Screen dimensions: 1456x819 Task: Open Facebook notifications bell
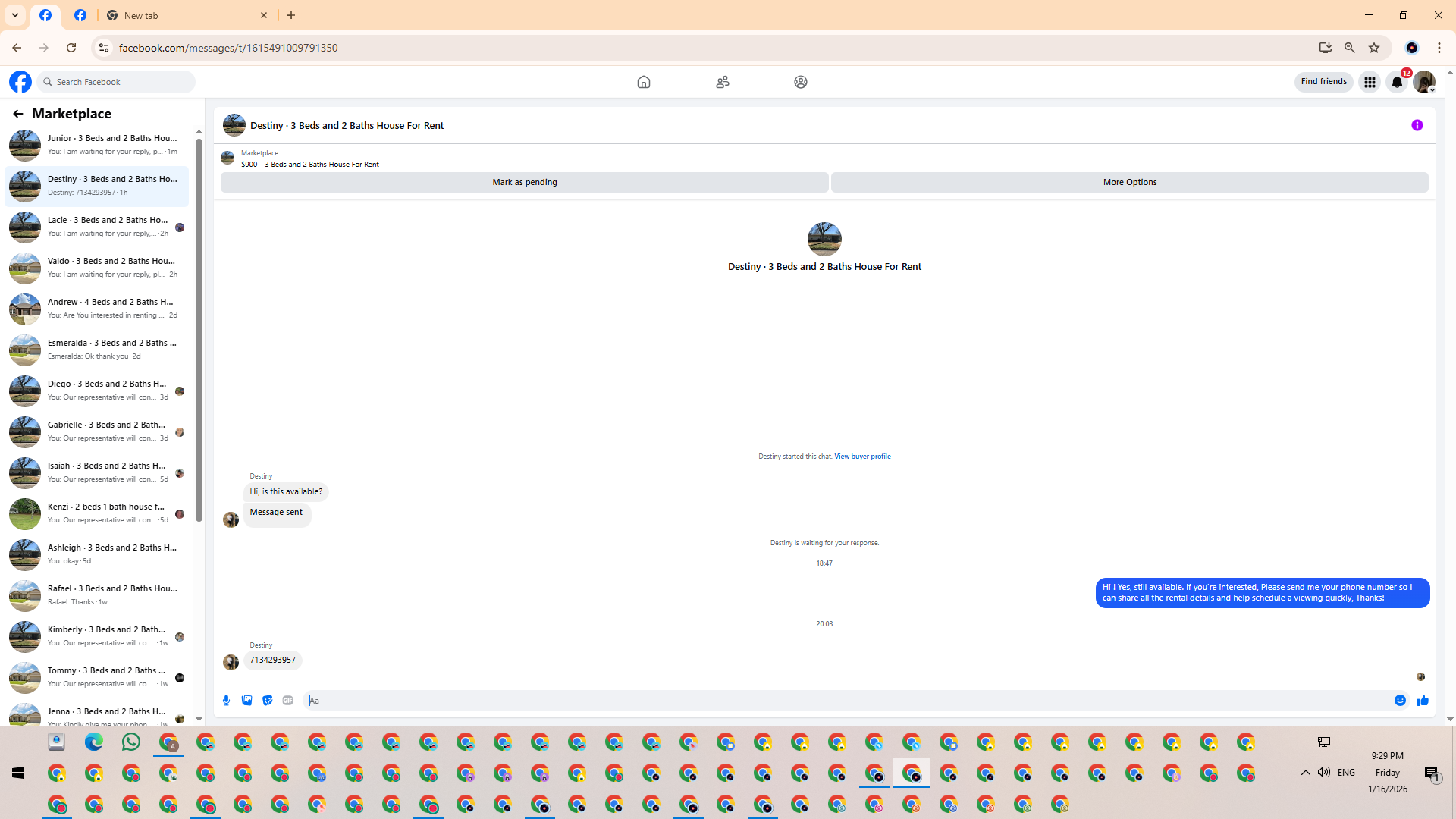1397,82
